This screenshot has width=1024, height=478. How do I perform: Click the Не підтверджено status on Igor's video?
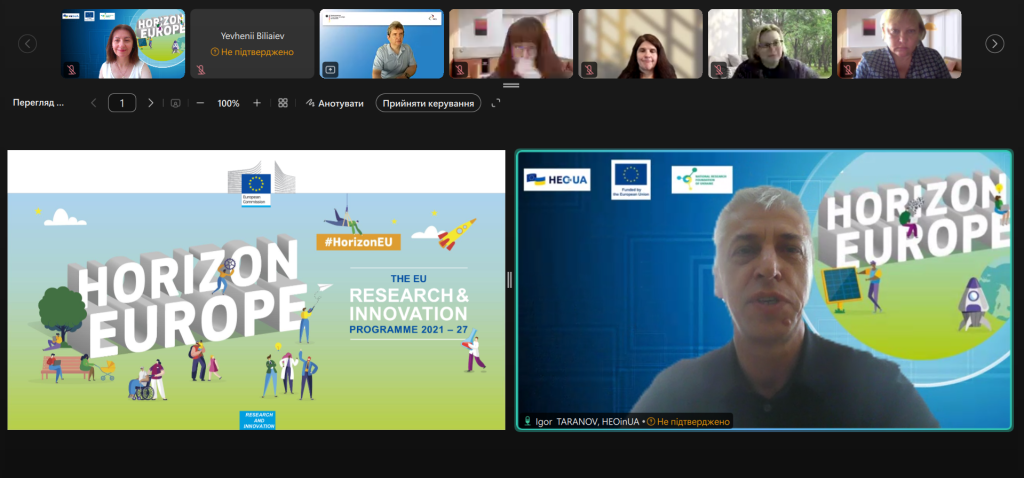click(x=688, y=422)
